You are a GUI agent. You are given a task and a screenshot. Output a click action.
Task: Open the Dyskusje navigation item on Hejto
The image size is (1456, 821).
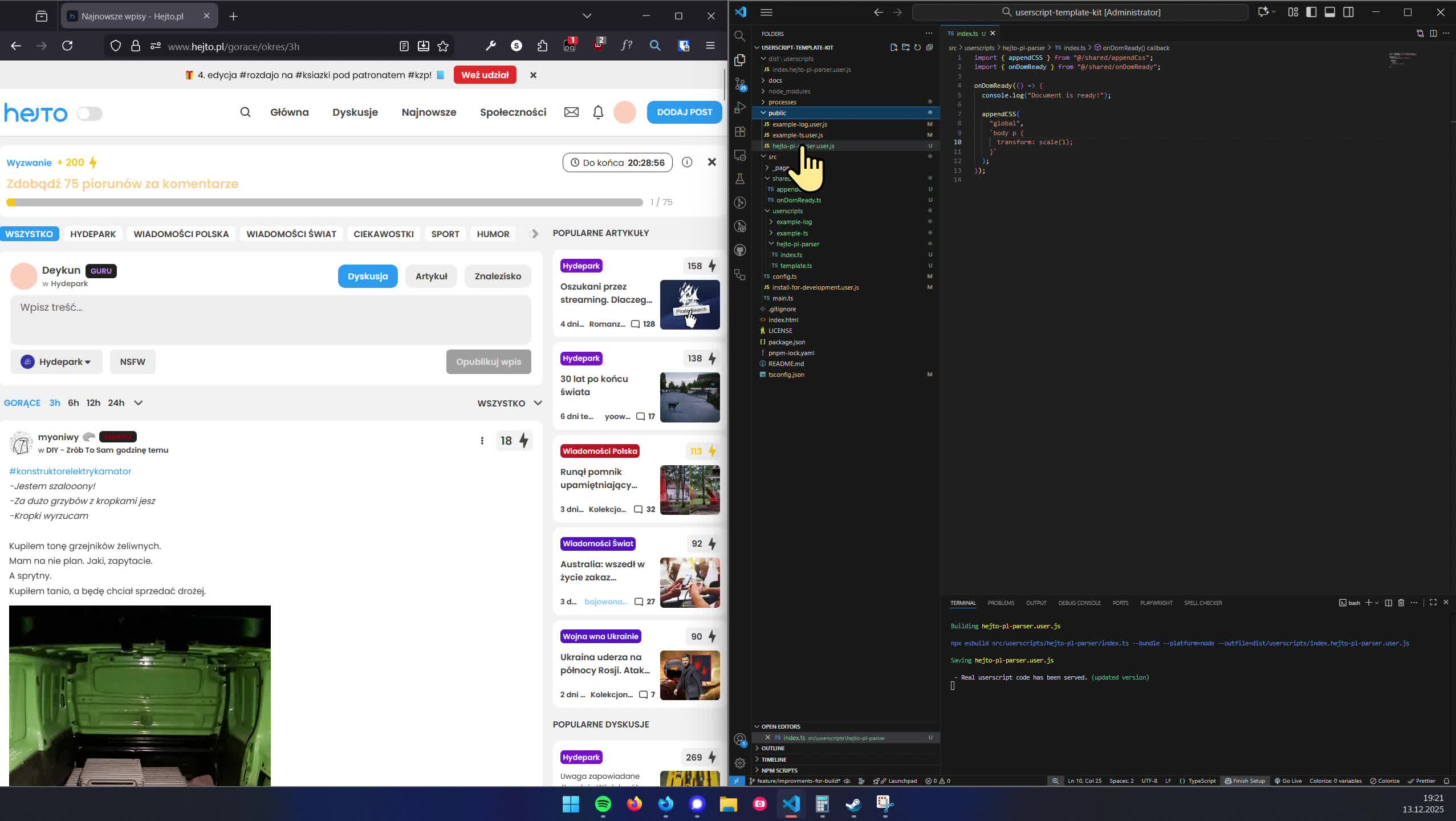(x=355, y=112)
